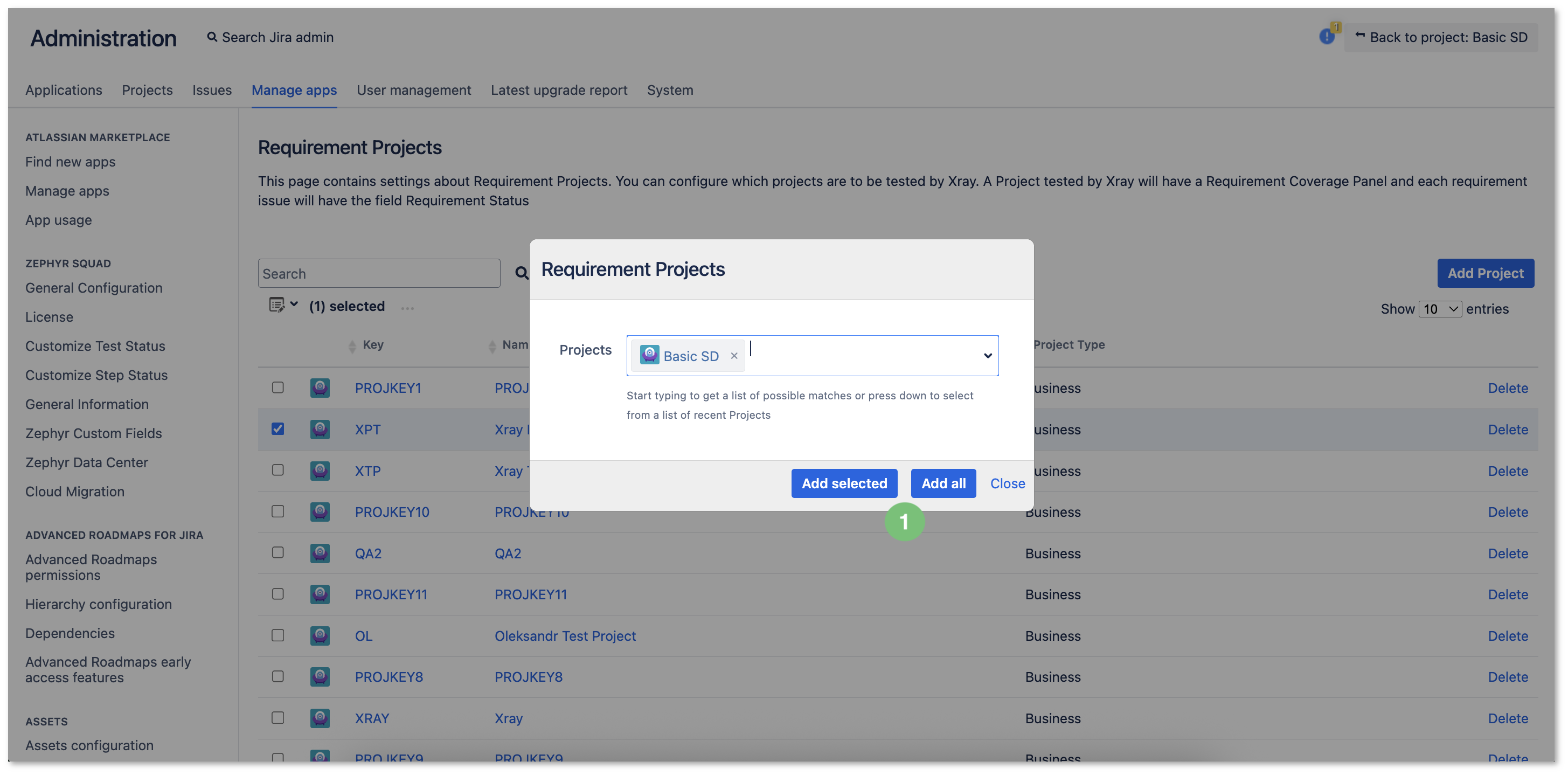Click the PROJKEY1 project avatar icon
This screenshot has width=1568, height=775.
(320, 388)
